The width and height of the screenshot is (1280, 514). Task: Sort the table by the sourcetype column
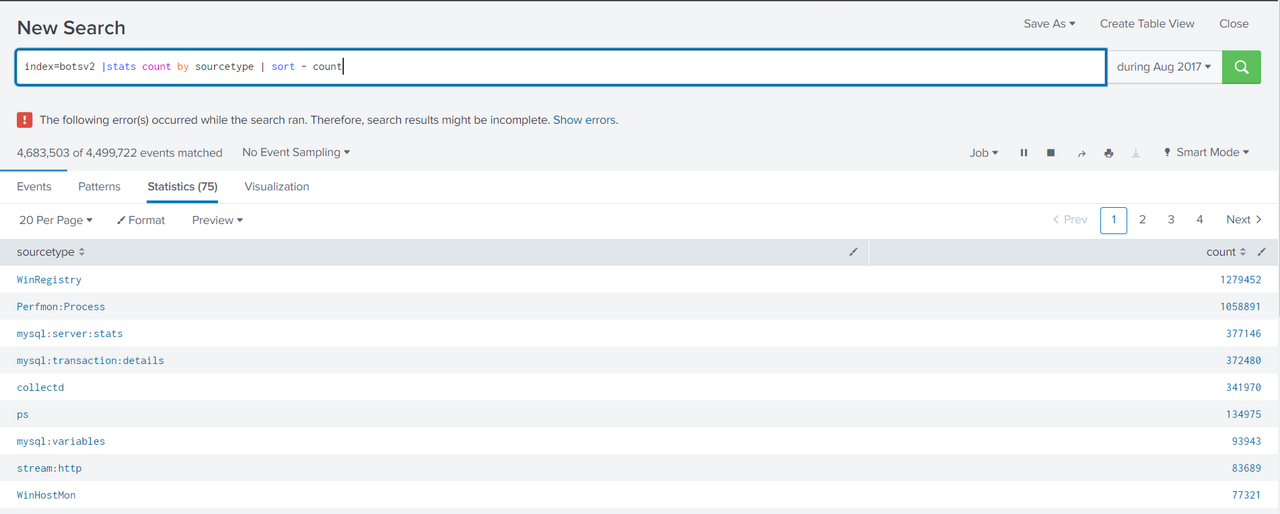[51, 252]
